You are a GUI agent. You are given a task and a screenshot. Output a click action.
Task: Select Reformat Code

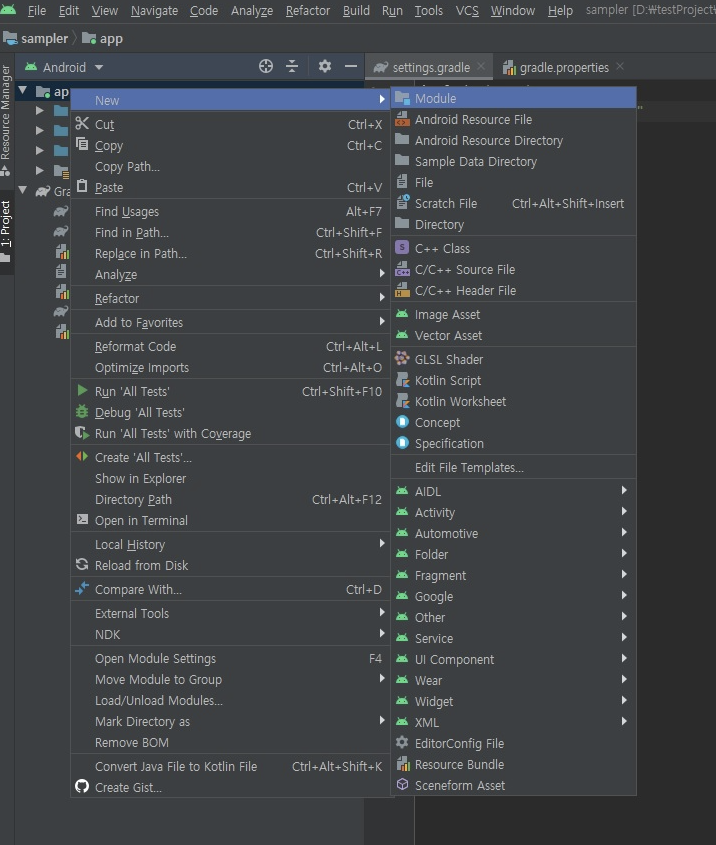click(230, 346)
